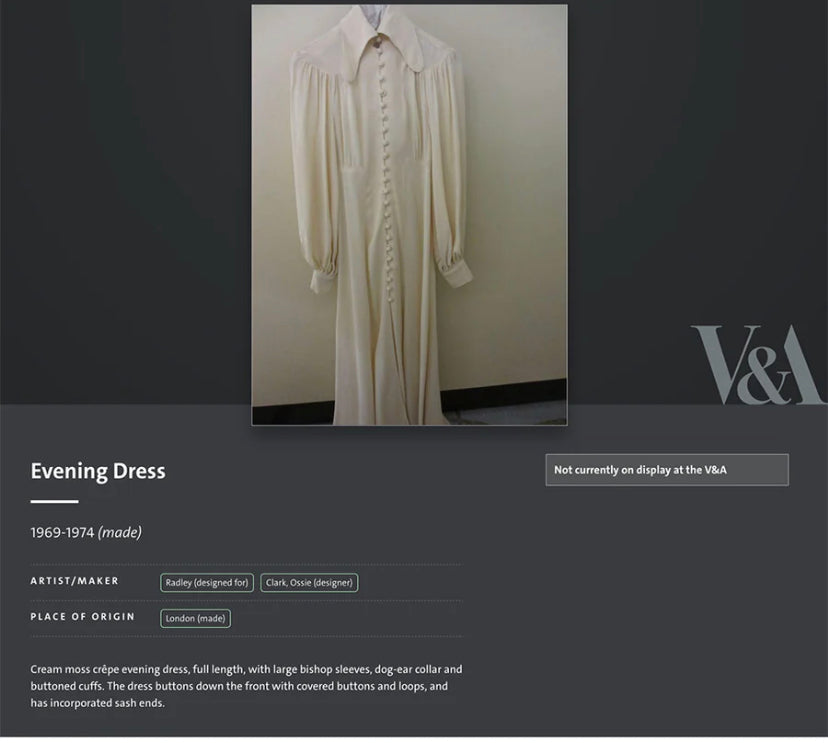Click 'Not currently on display at the V&A' box
The width and height of the screenshot is (828, 743).
click(x=667, y=469)
